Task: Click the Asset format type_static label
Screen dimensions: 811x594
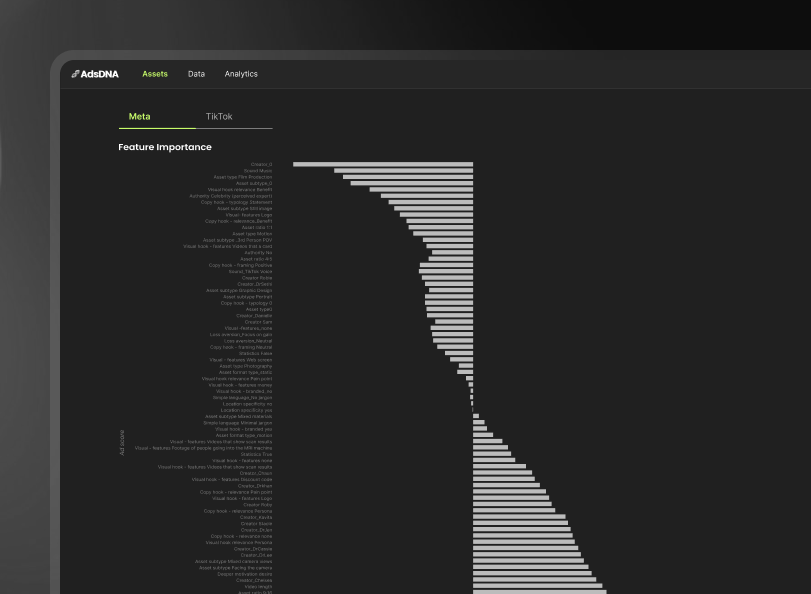Action: 245,373
